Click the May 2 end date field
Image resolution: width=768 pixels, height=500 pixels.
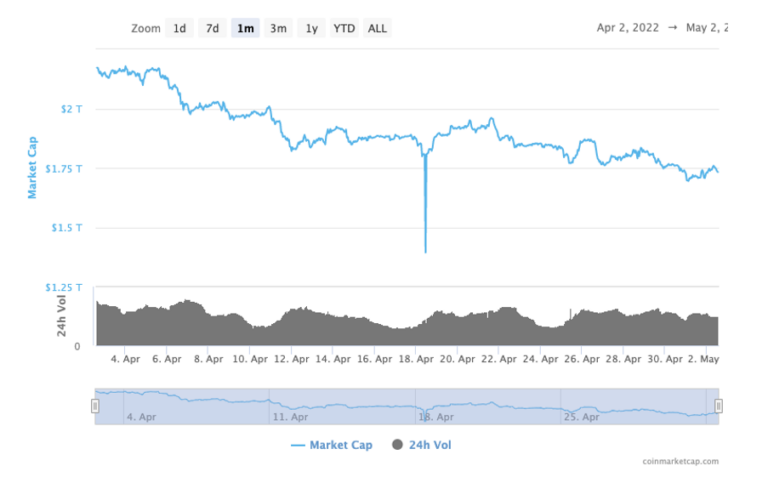(705, 28)
